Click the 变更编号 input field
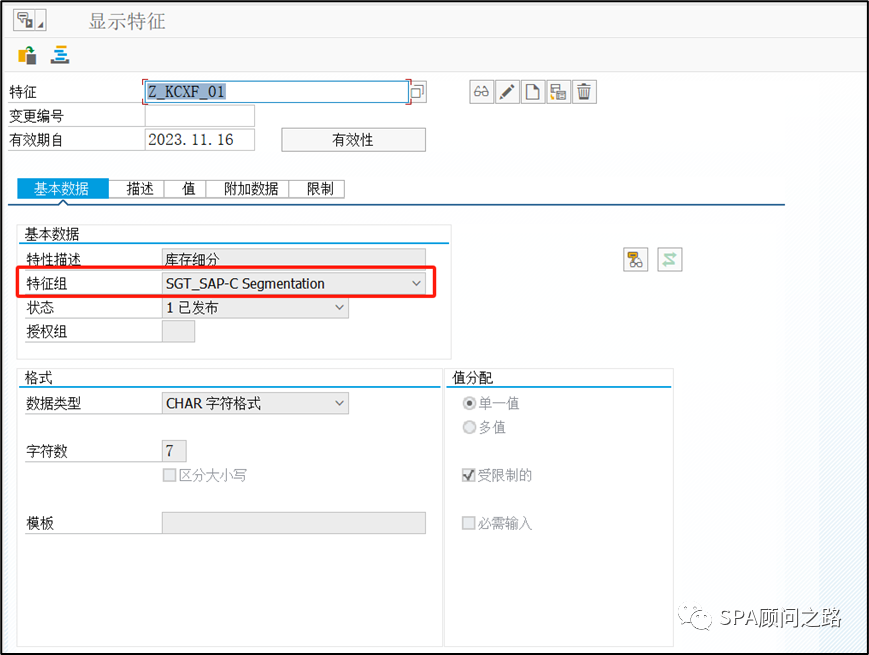869x655 pixels. coord(200,116)
